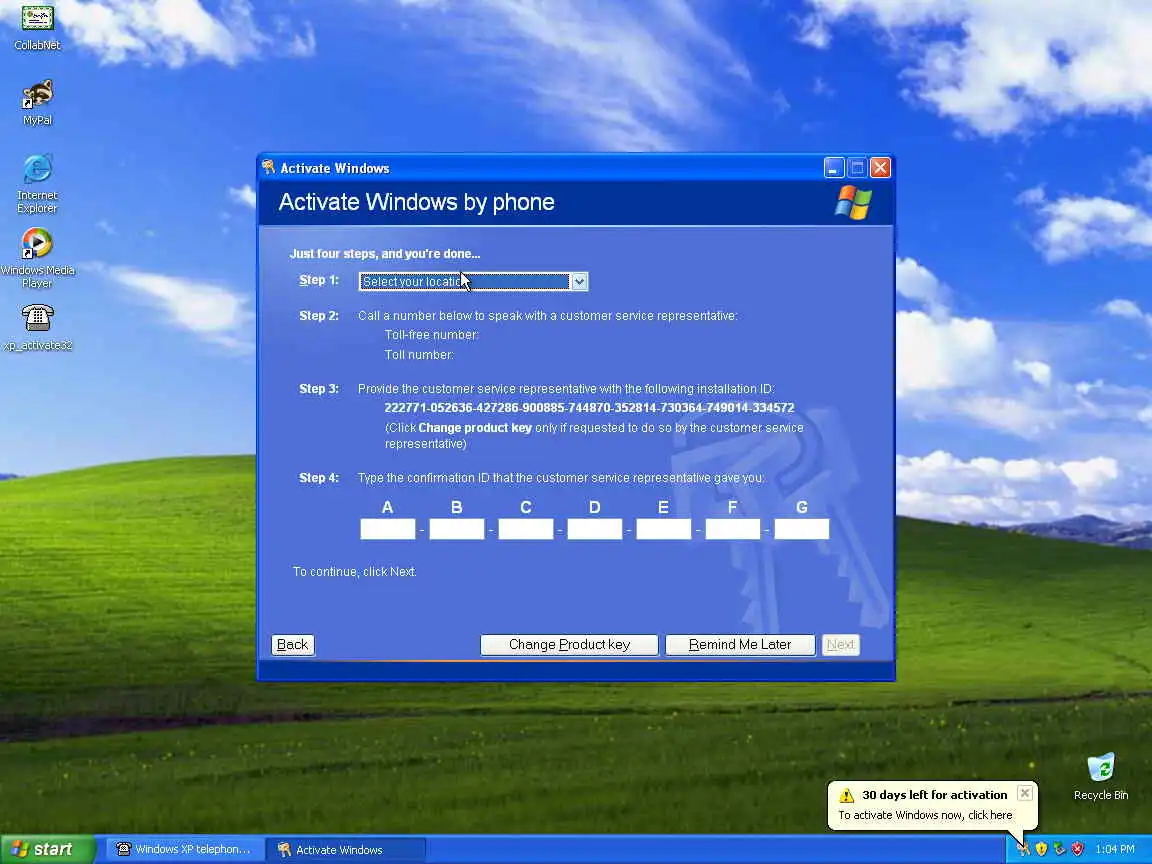Close the Activate Windows dialog
Viewport: 1152px width, 864px height.
pos(880,168)
